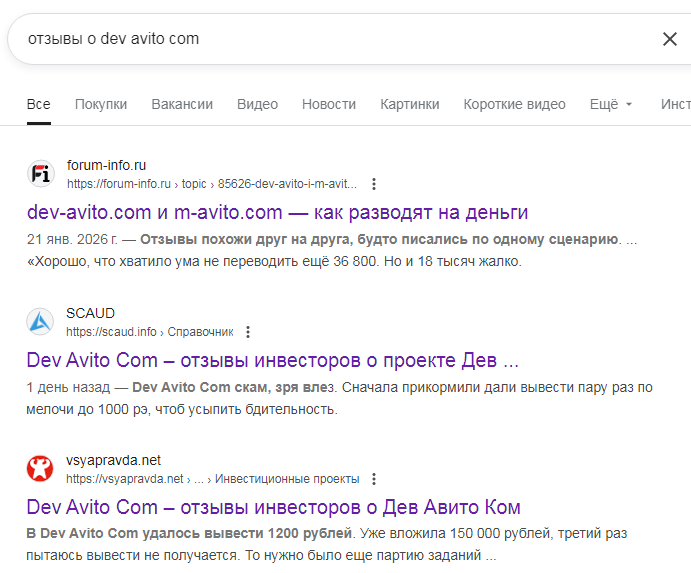Click the snippet 'Отзывы похожи друг на друга'

(x=246, y=239)
